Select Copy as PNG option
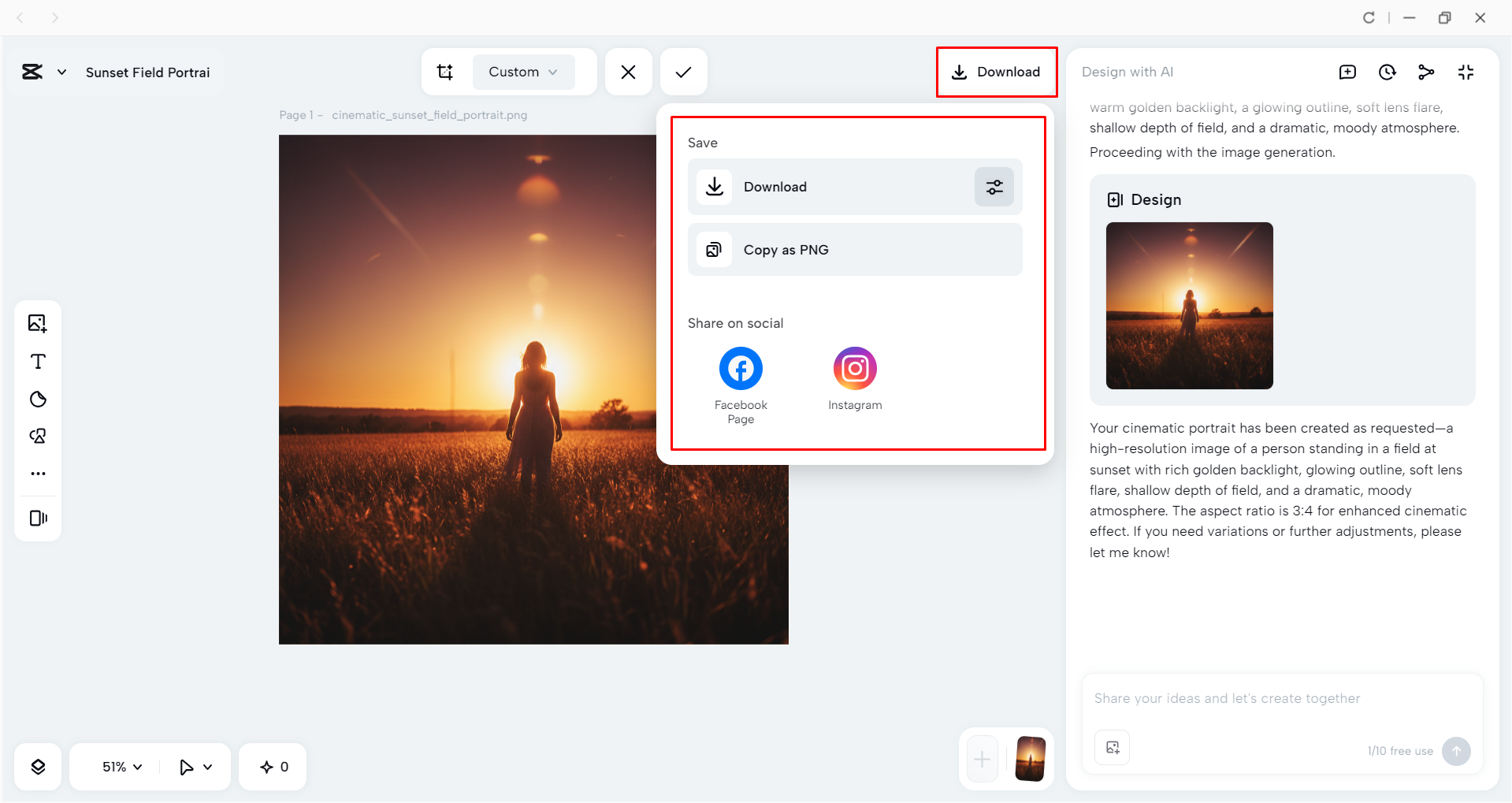 (x=855, y=250)
